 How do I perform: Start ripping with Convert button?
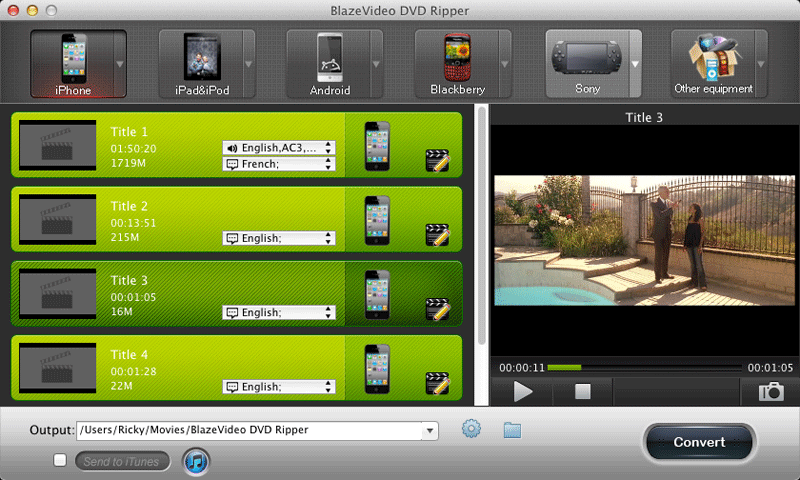point(699,442)
